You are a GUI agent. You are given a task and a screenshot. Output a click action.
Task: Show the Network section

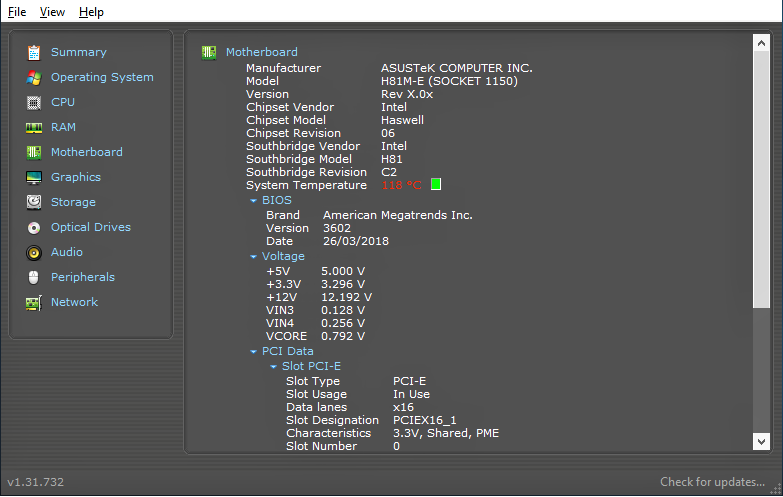click(x=74, y=302)
